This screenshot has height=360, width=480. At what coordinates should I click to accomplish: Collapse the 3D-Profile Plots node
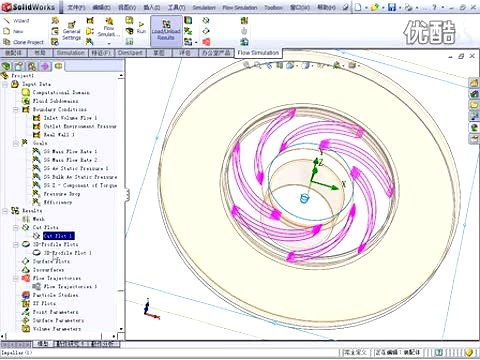pos(15,244)
